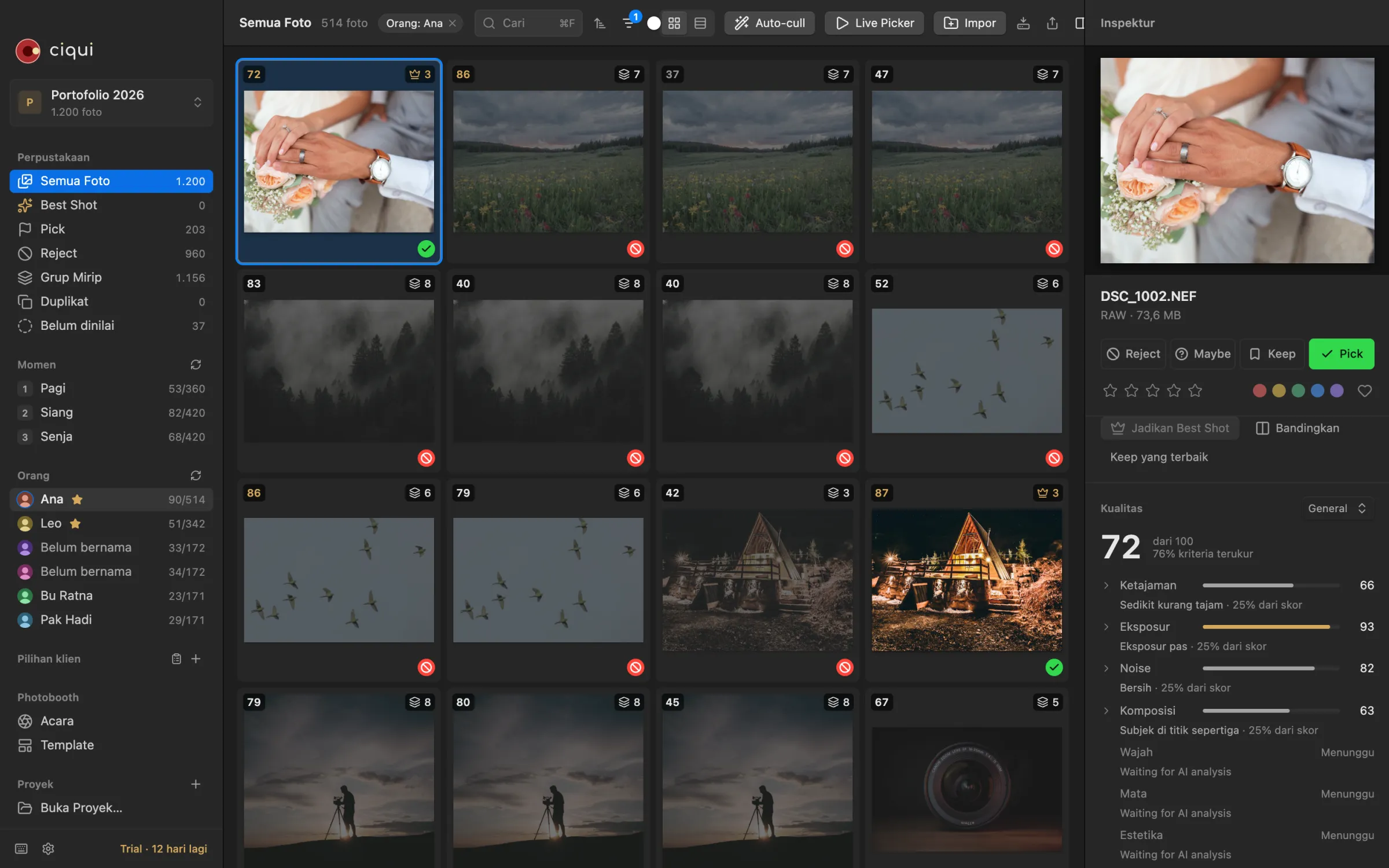Toggle the Maybe flag for this photo
Screen dimensions: 1389x868
pyautogui.click(x=1203, y=354)
